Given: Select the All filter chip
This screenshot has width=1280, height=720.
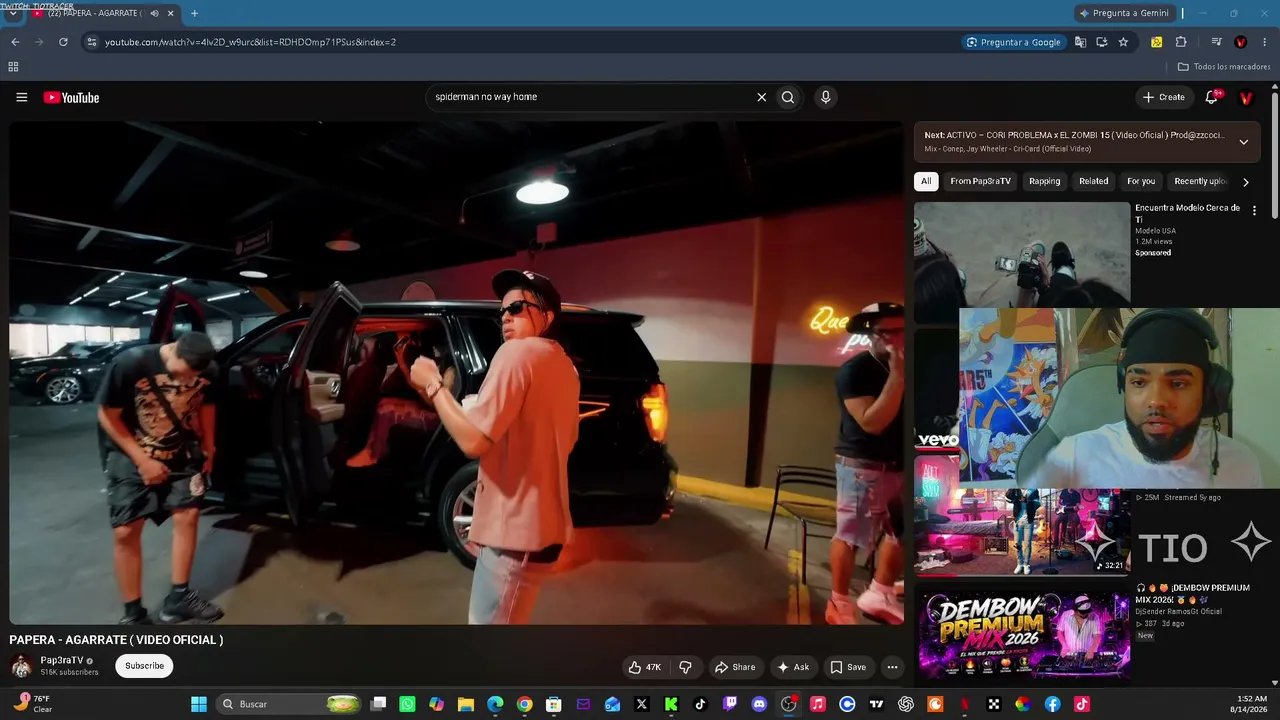Looking at the screenshot, I should (x=926, y=181).
